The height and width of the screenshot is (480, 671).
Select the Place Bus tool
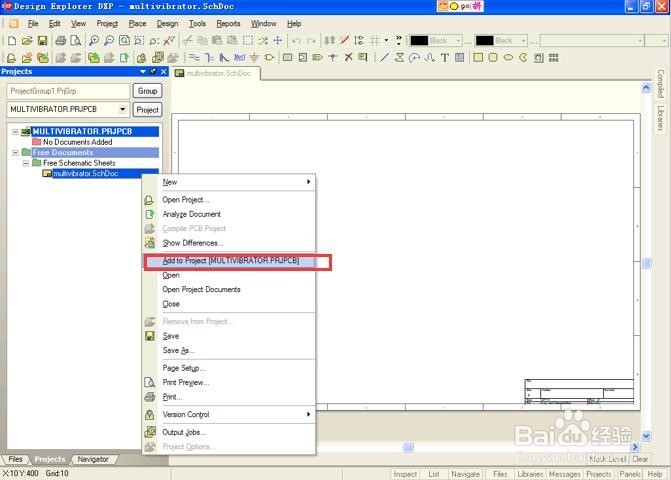click(209, 57)
